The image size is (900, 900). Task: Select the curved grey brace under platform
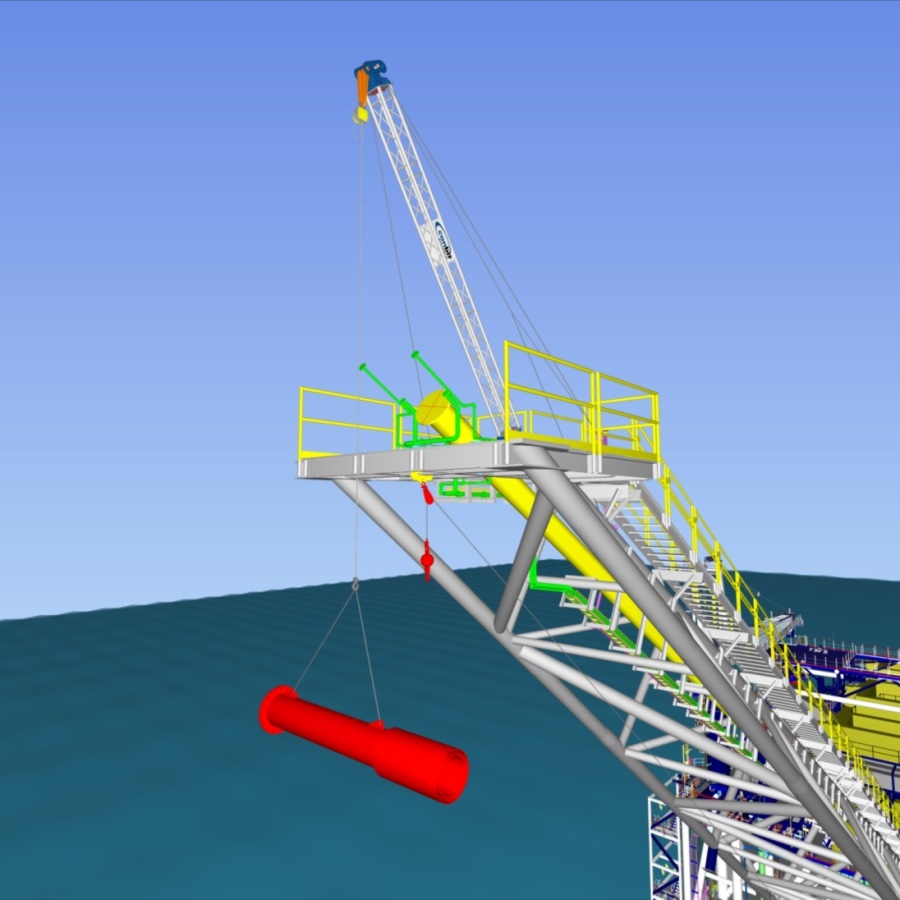tap(527, 550)
